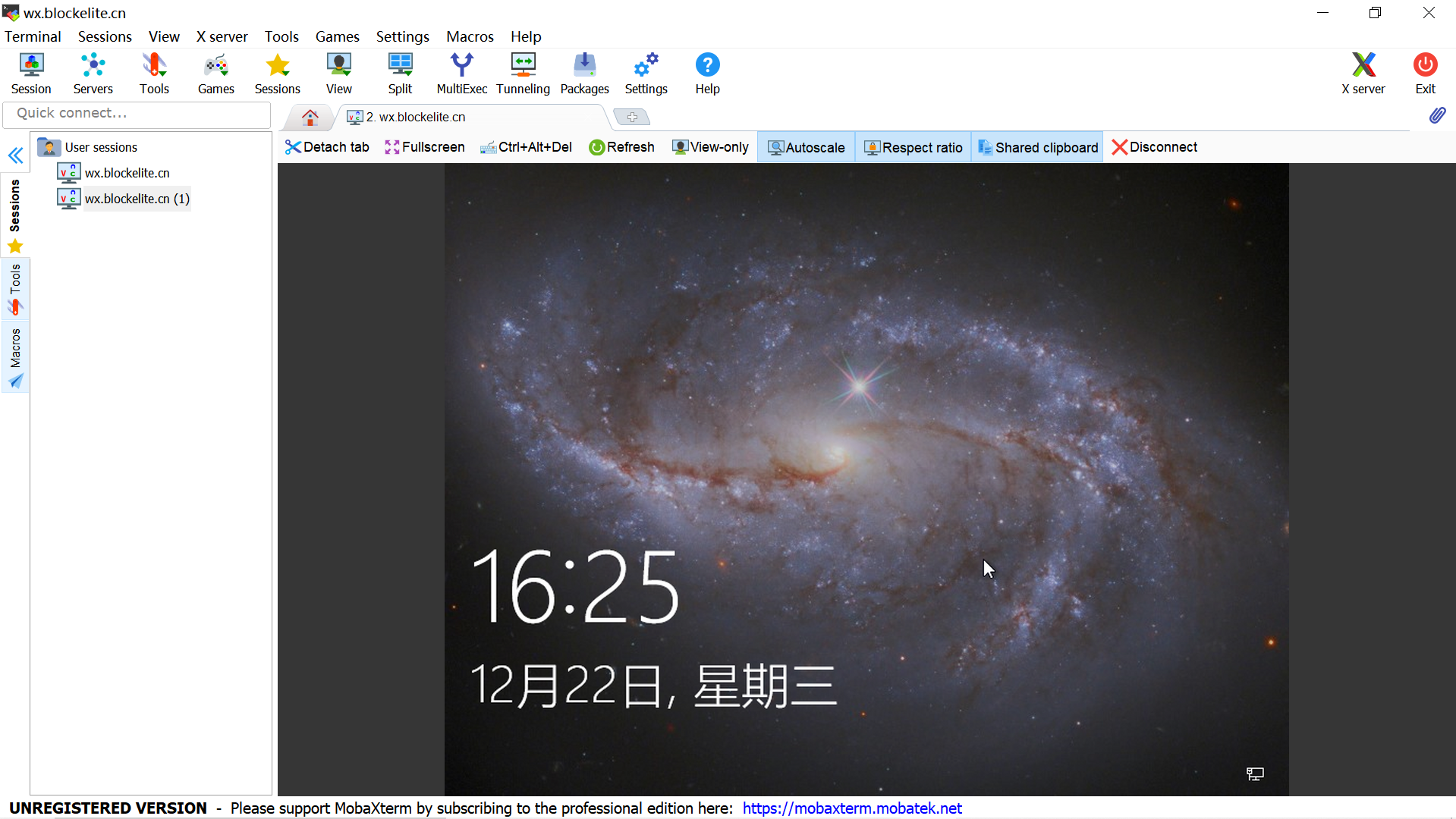
Task: Switch to the wx.blockelite.cn session tab
Action: (414, 116)
